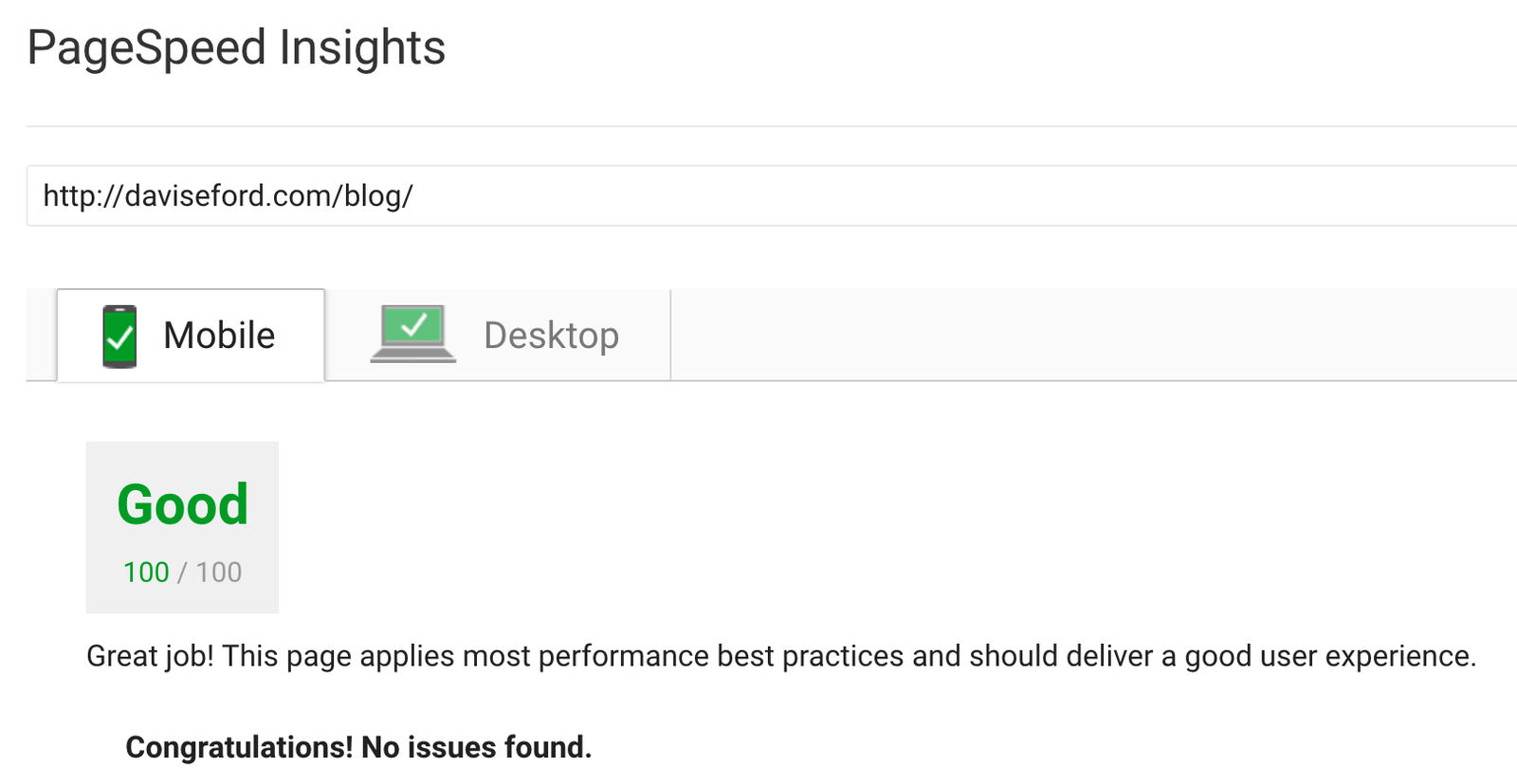1517x784 pixels.
Task: Click the checkmark on the laptop screen
Action: (414, 324)
